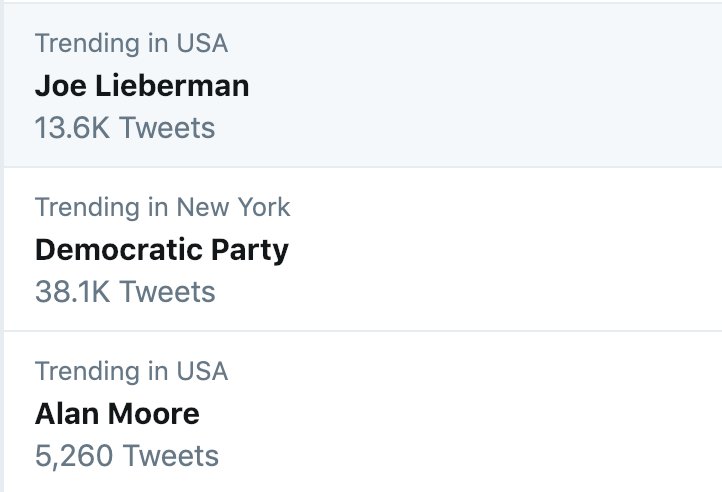Viewport: 722px width, 492px height.
Task: Open the Democratic Party trending topic
Action: pos(161,249)
